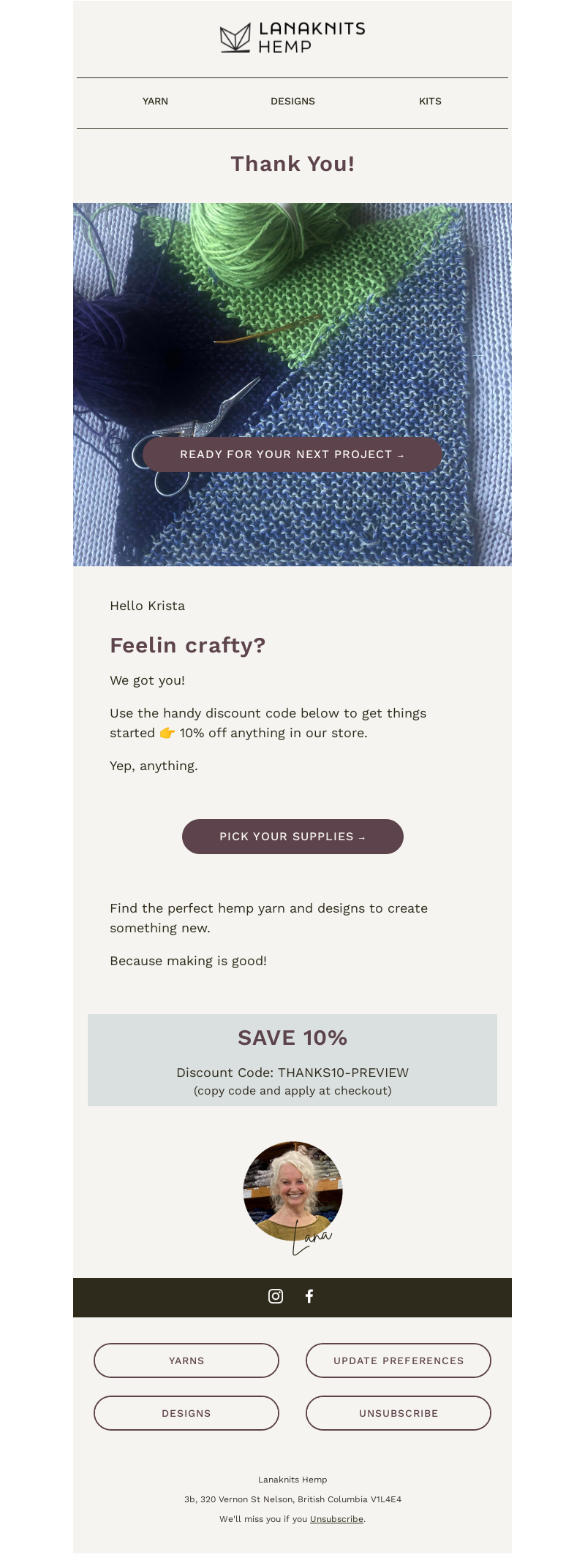The image size is (585, 1568).
Task: Click the SAVE 10% banner heading
Action: click(292, 1038)
